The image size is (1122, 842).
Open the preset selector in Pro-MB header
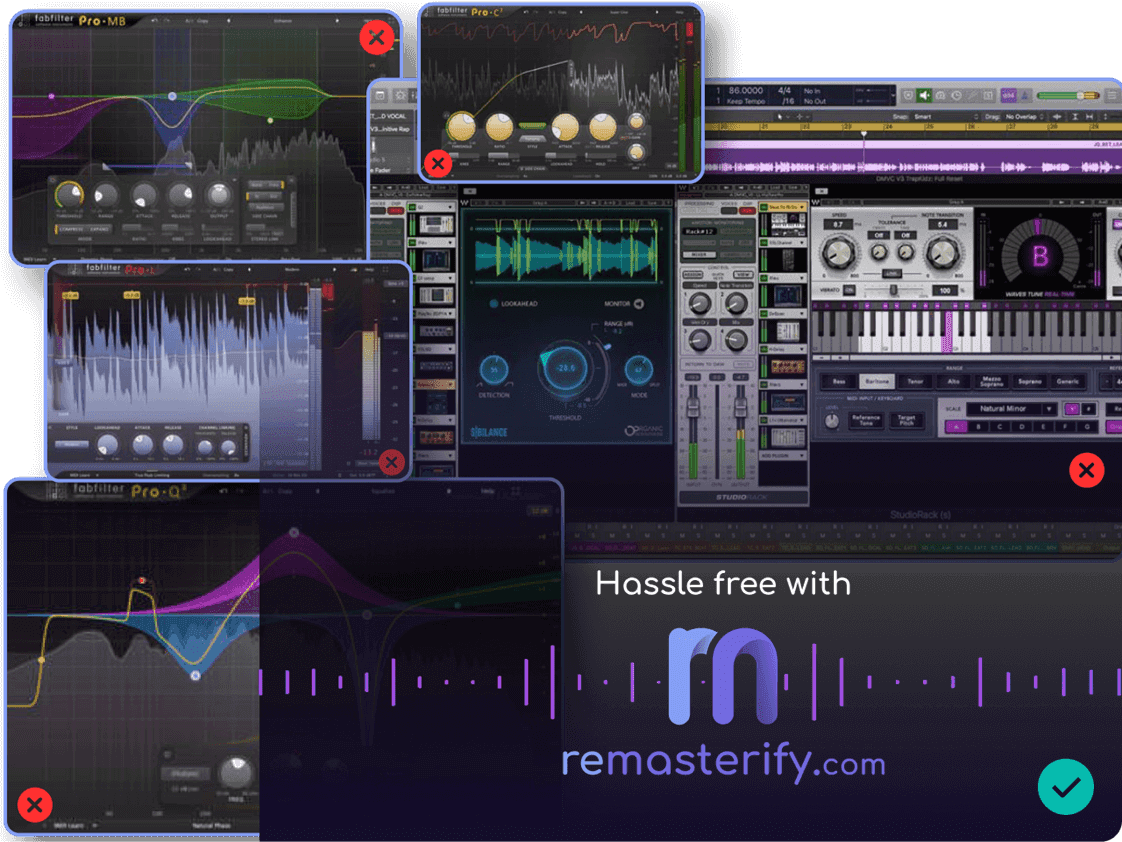point(283,21)
